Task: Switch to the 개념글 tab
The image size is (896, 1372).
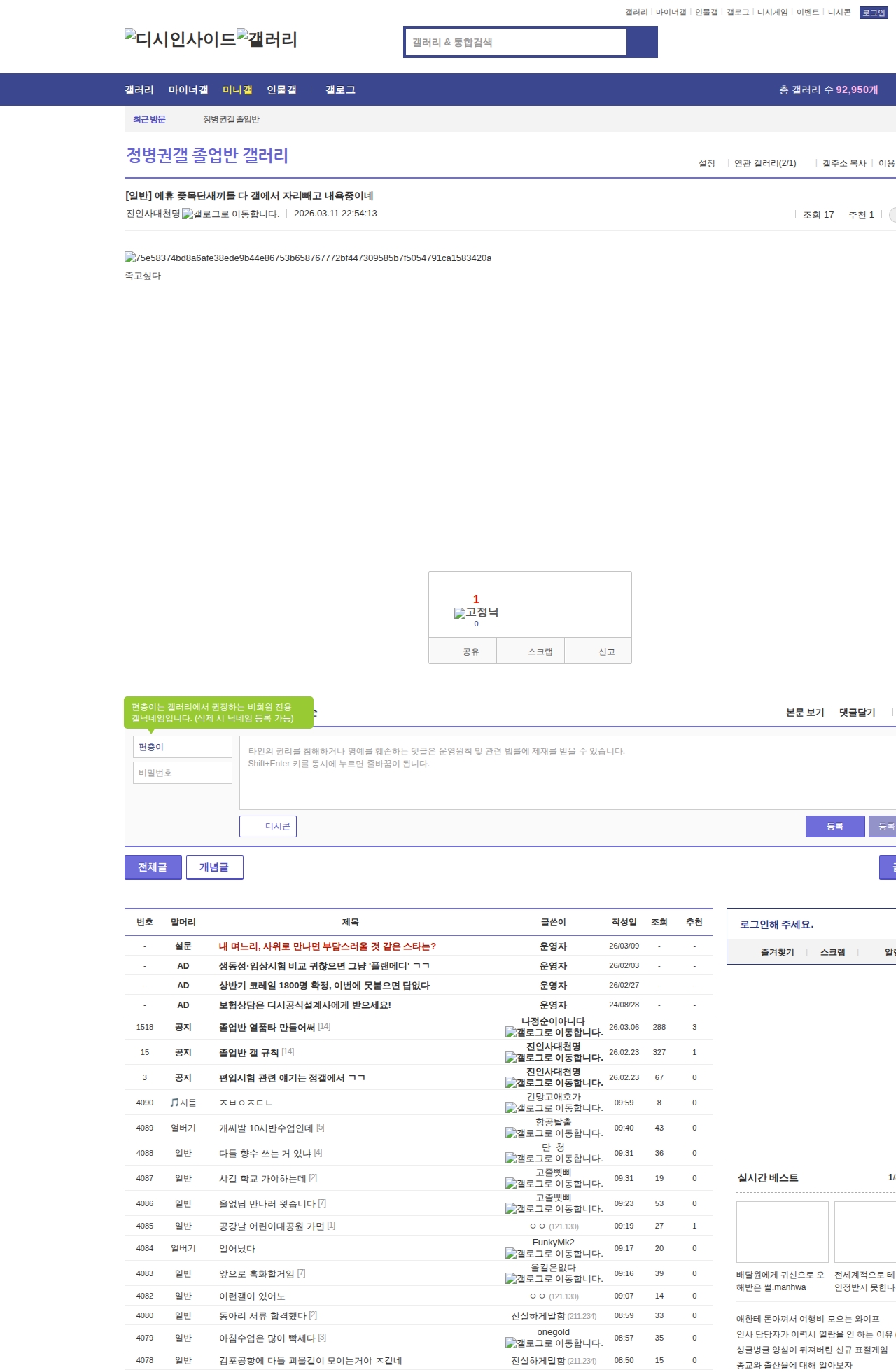Action: 215,867
